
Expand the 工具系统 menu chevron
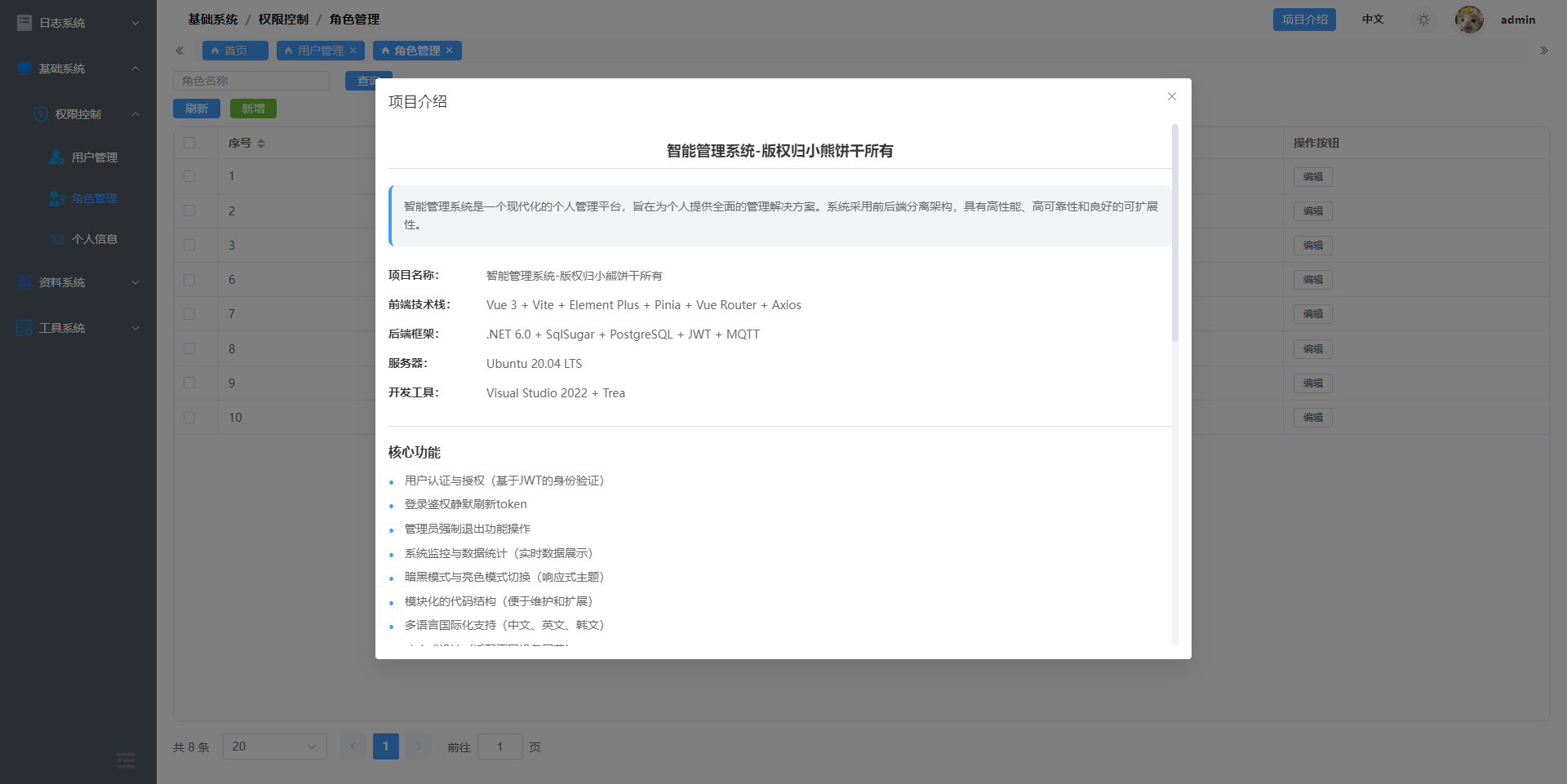coord(135,328)
